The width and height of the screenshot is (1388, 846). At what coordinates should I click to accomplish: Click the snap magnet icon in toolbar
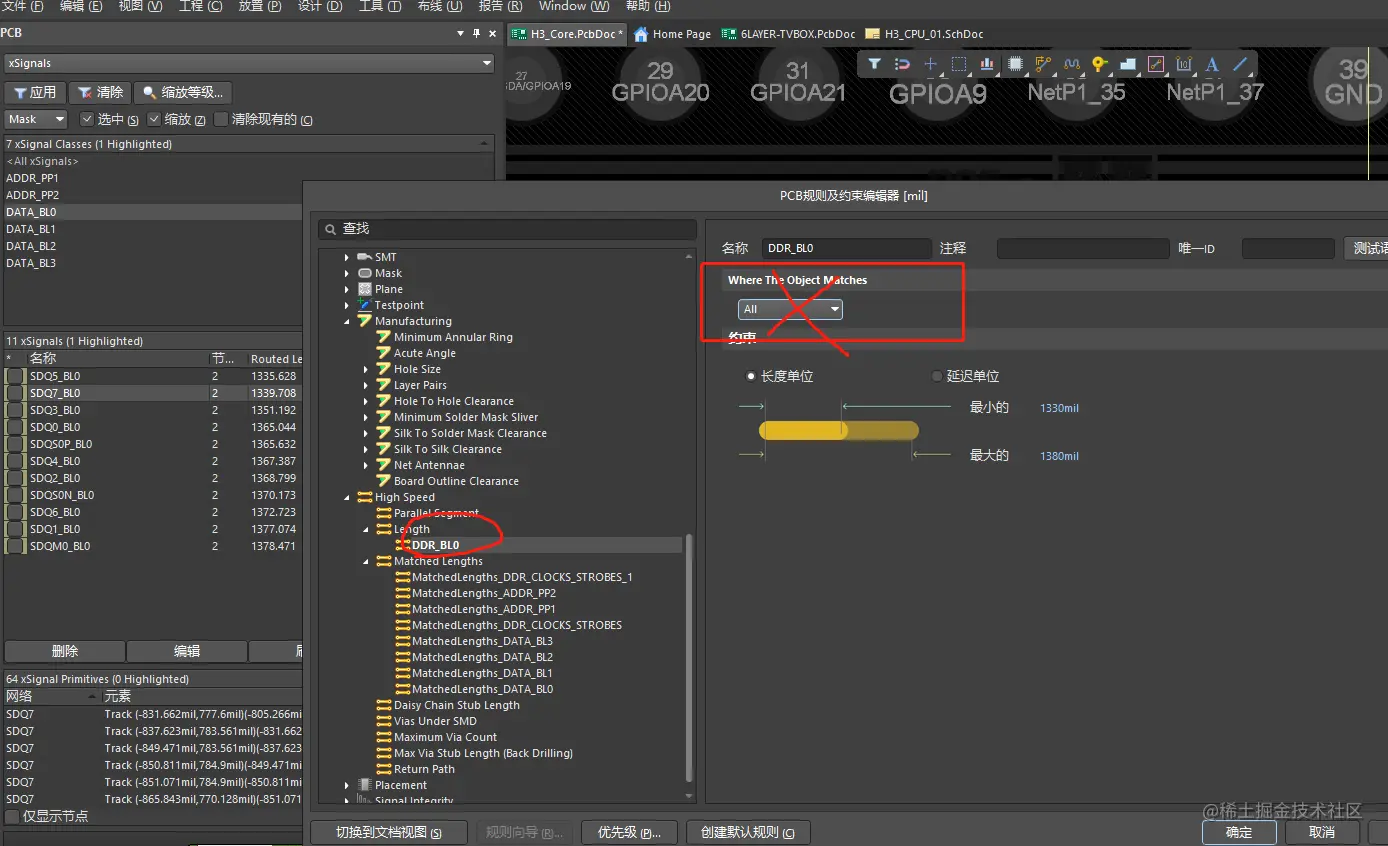(902, 64)
